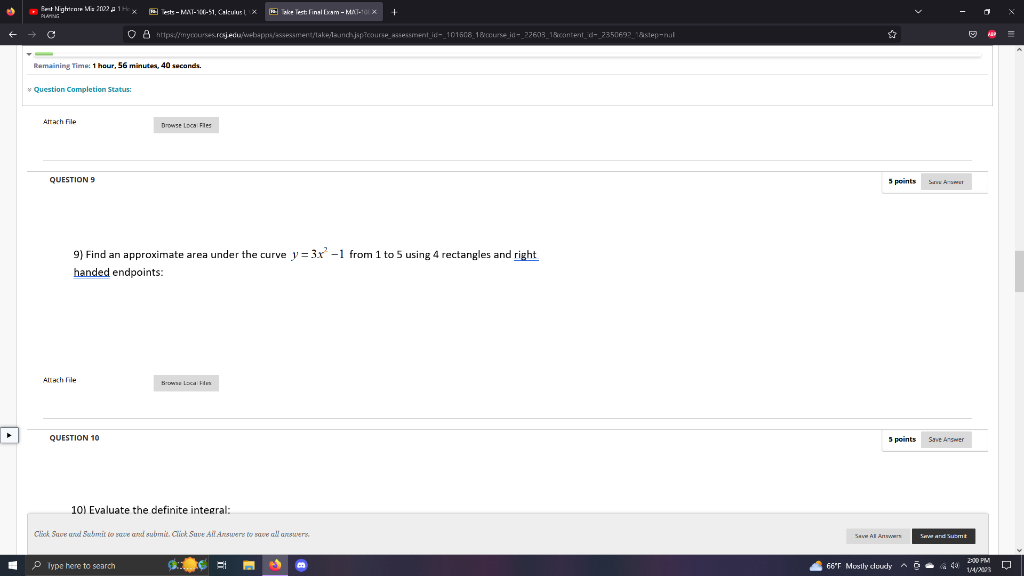The width and height of the screenshot is (1024, 576).
Task: Click the taskbar clock showing 2:00 PM
Action: [x=978, y=566]
